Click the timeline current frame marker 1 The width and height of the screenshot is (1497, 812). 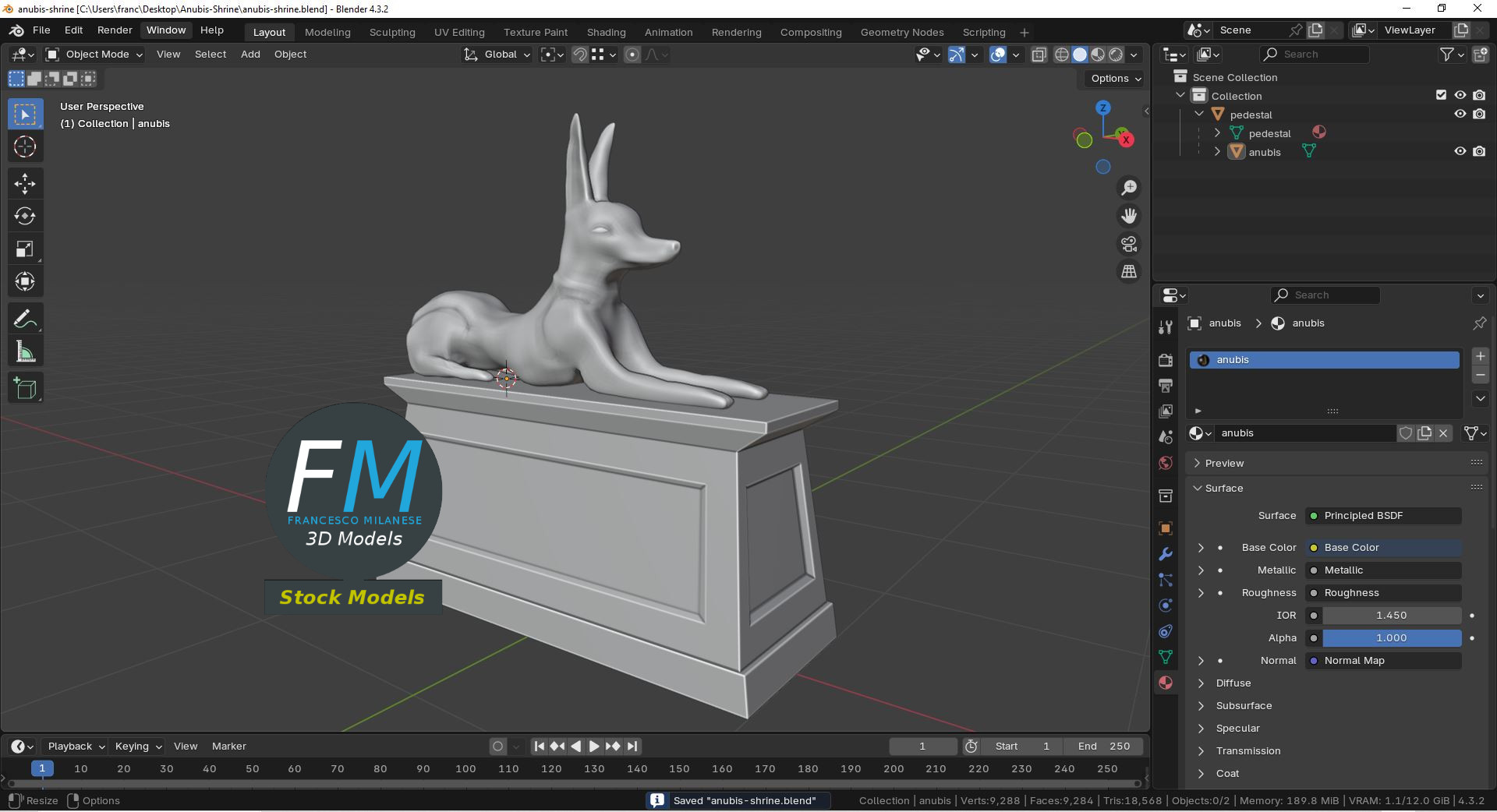42,768
